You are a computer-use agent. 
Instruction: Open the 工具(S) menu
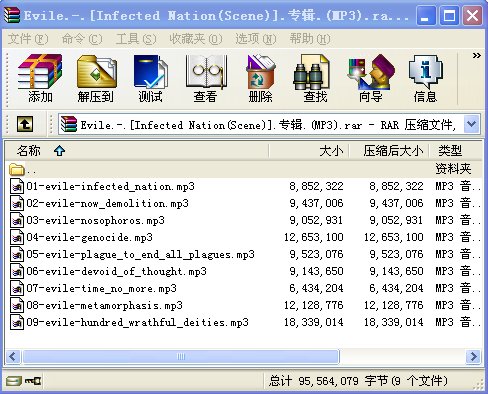pyautogui.click(x=136, y=39)
